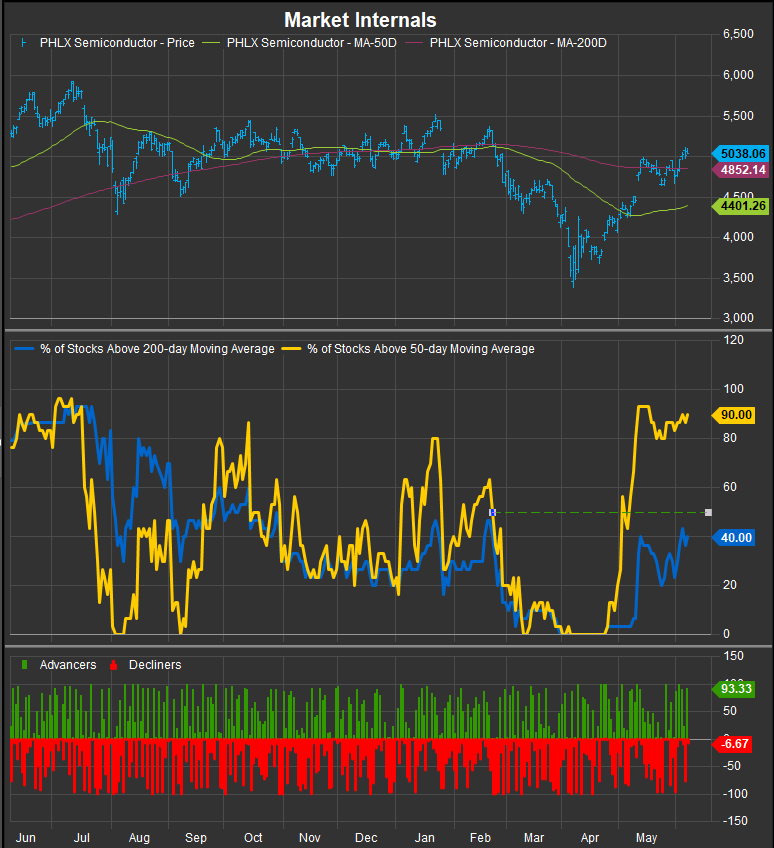Click the 4401.26 MA-50D value tag

(x=739, y=206)
